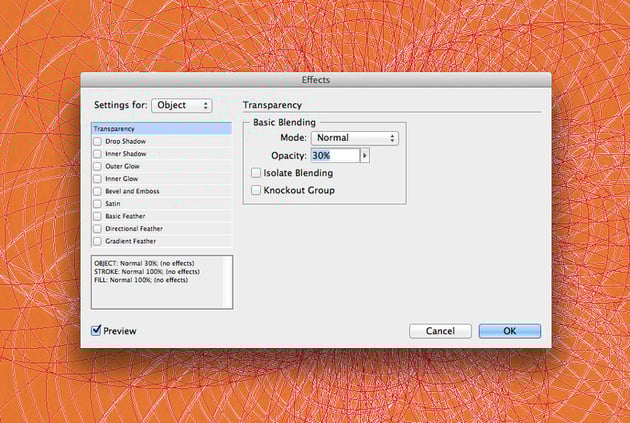Enable the Inner Shadow effect checkbox

[97, 154]
